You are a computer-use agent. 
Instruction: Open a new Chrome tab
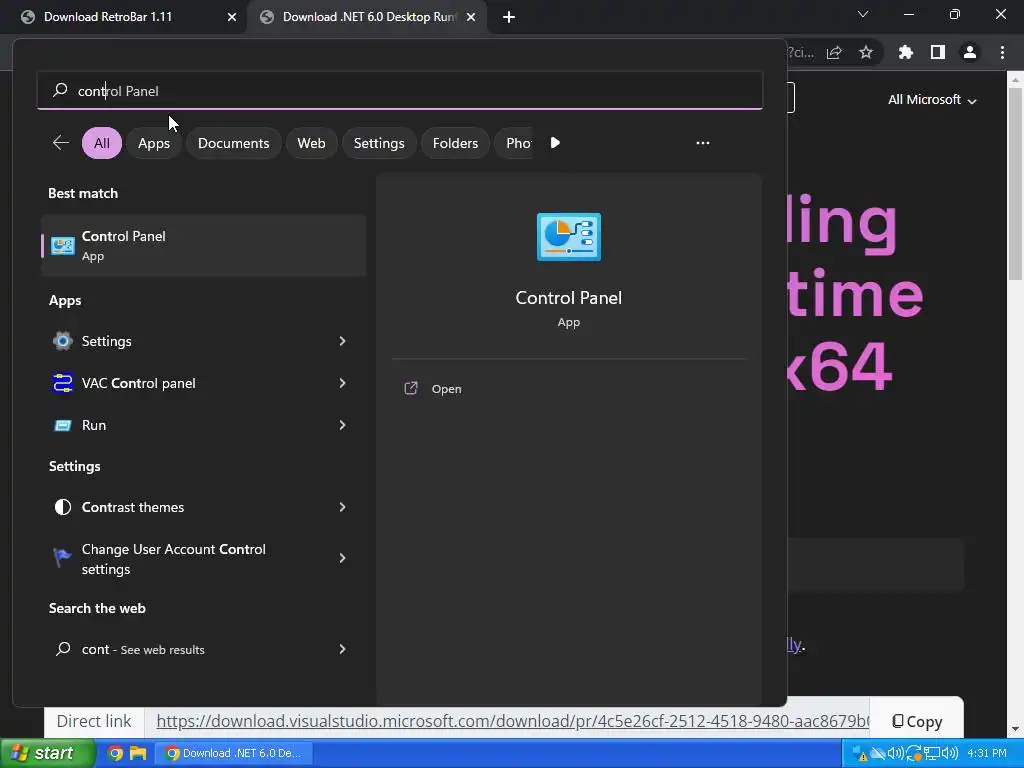[509, 17]
